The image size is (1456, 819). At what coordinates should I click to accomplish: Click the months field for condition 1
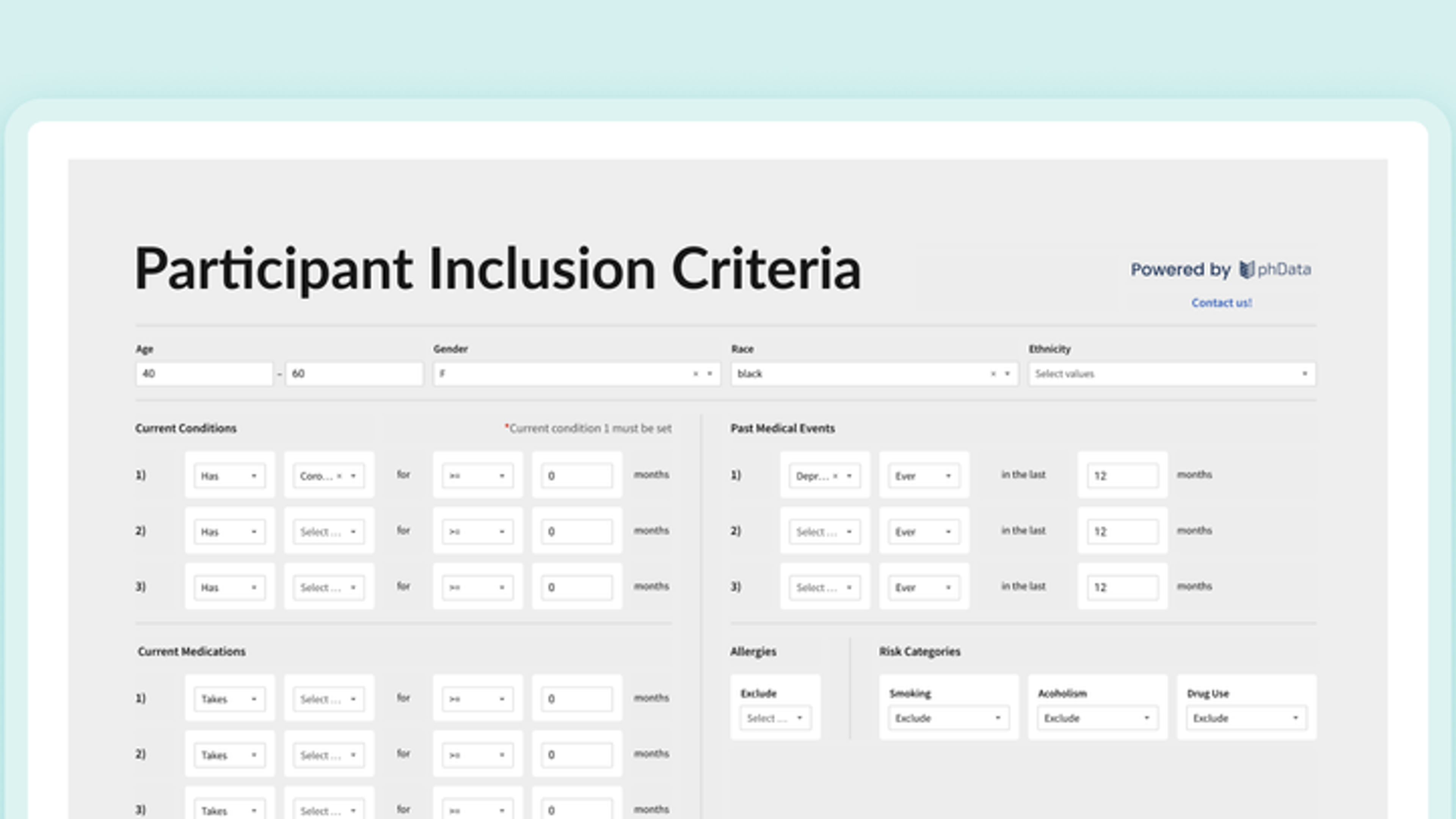pos(576,476)
